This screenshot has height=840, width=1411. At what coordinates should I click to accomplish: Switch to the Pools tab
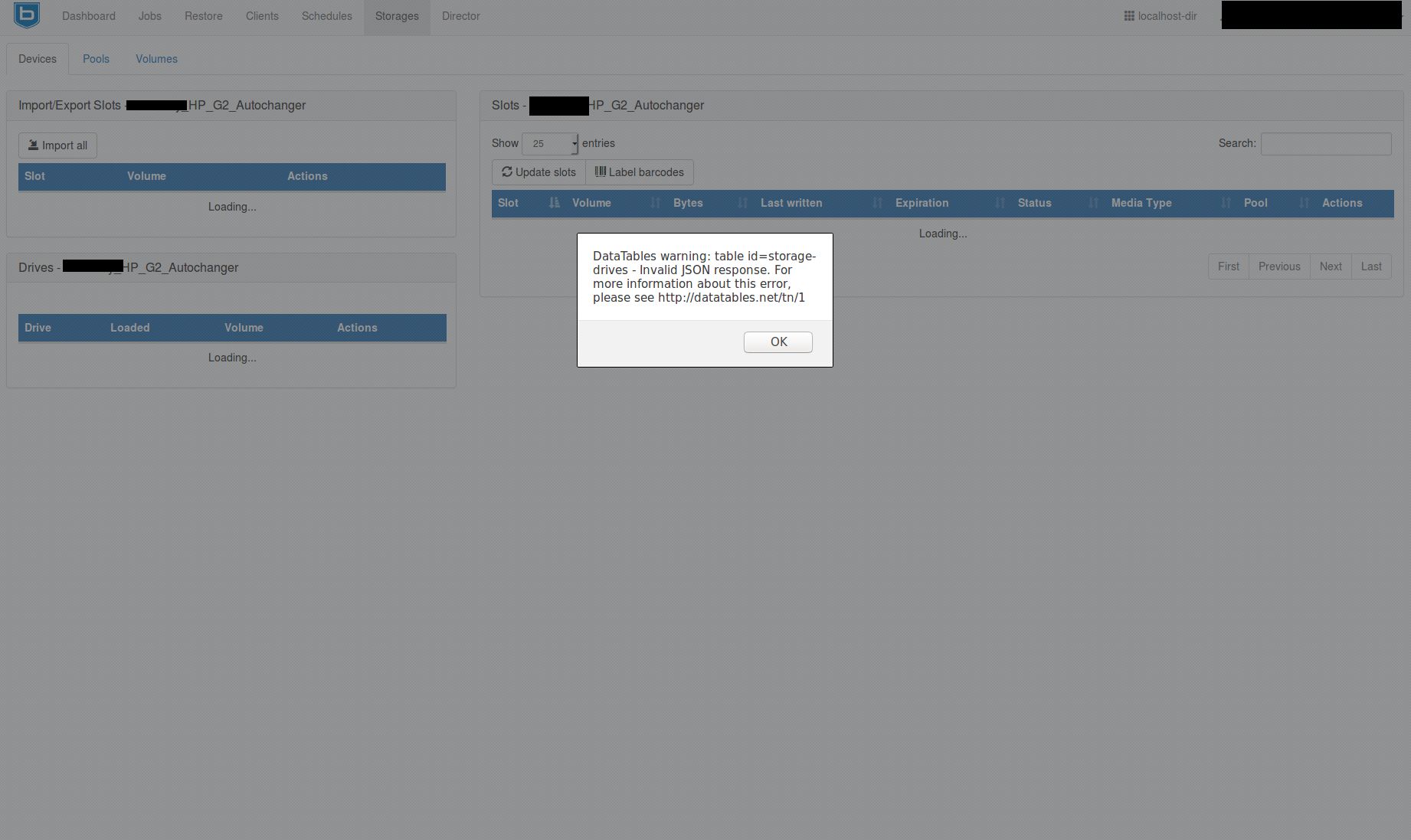point(96,59)
